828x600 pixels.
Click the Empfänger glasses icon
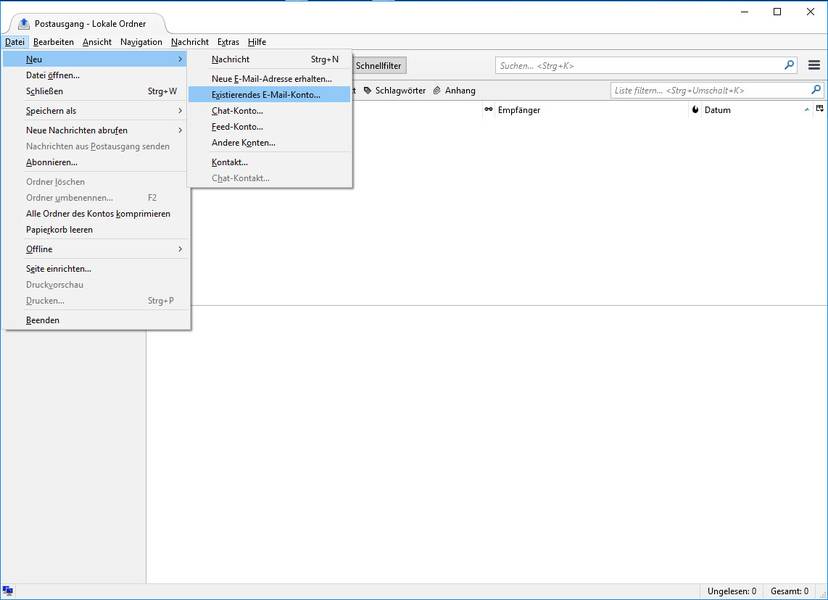point(488,109)
